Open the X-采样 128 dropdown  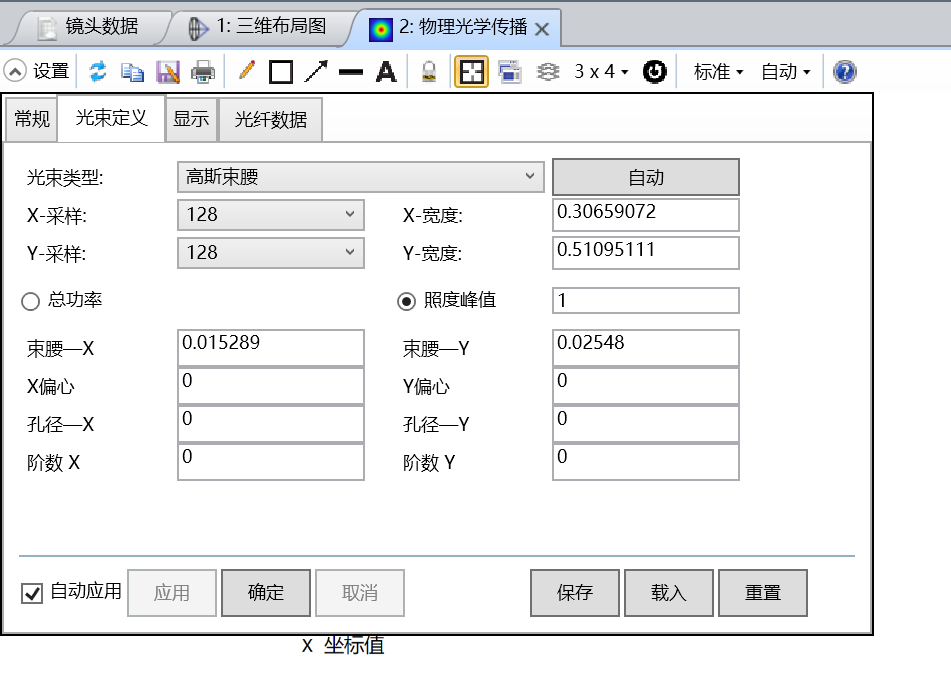(x=271, y=215)
